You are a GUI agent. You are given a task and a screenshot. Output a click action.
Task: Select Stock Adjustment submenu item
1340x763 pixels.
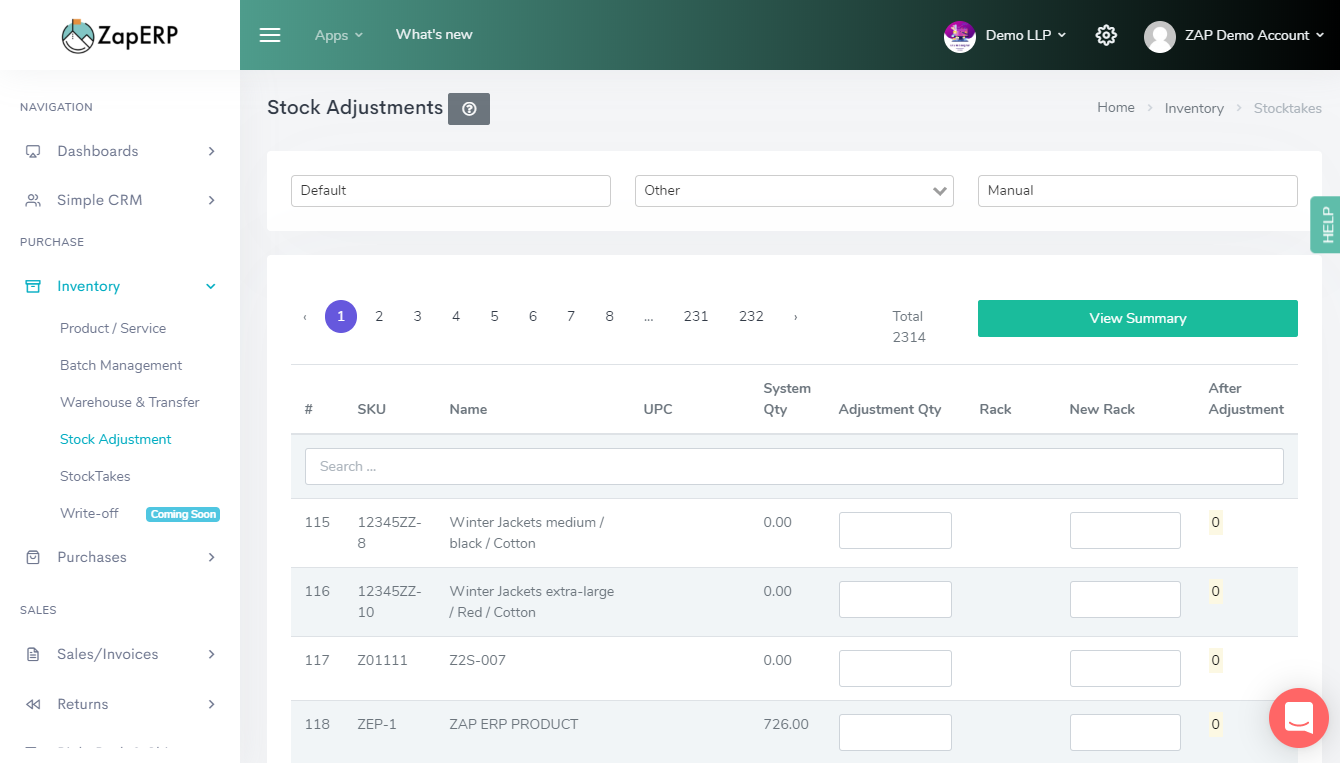(116, 439)
